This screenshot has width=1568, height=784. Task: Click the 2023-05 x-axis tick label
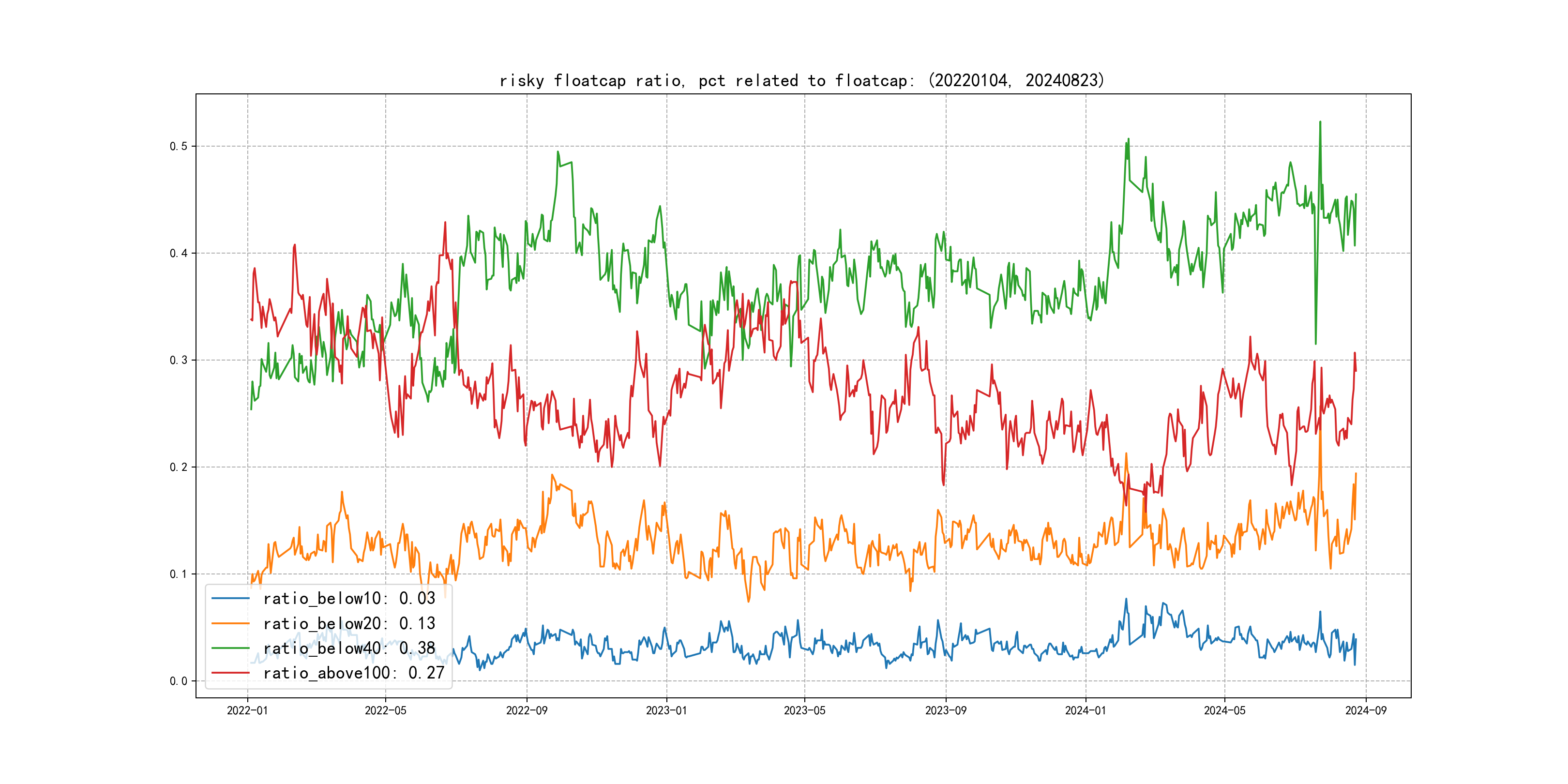804,710
